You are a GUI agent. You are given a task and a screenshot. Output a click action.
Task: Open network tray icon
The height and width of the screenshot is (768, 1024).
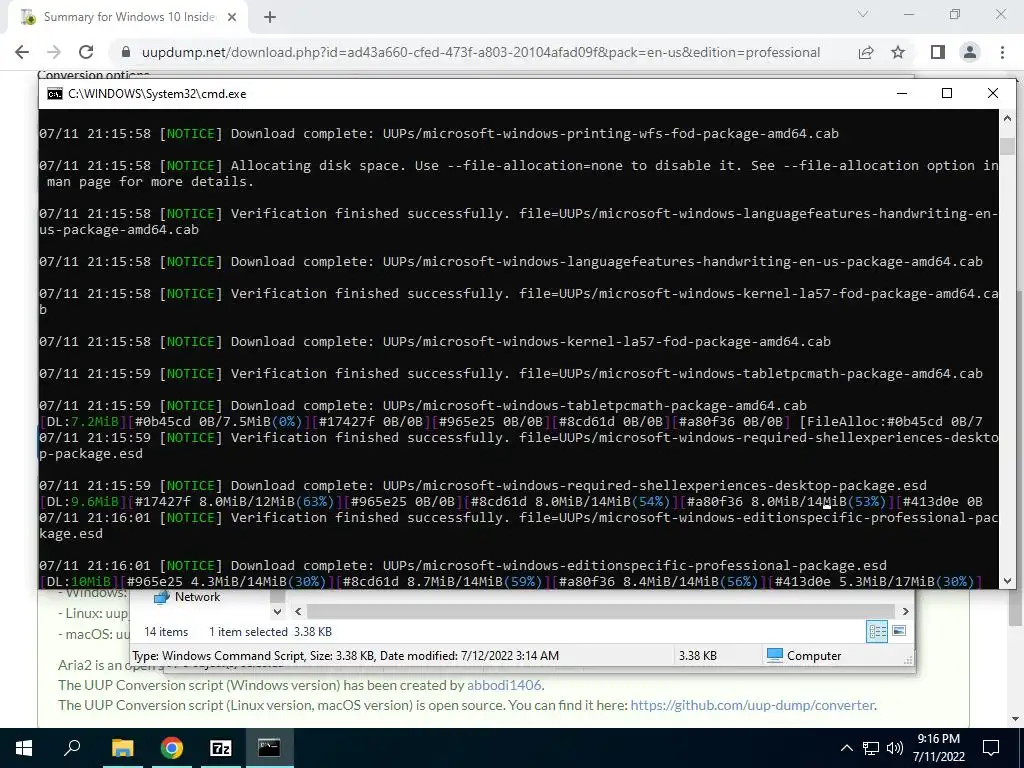click(x=871, y=748)
